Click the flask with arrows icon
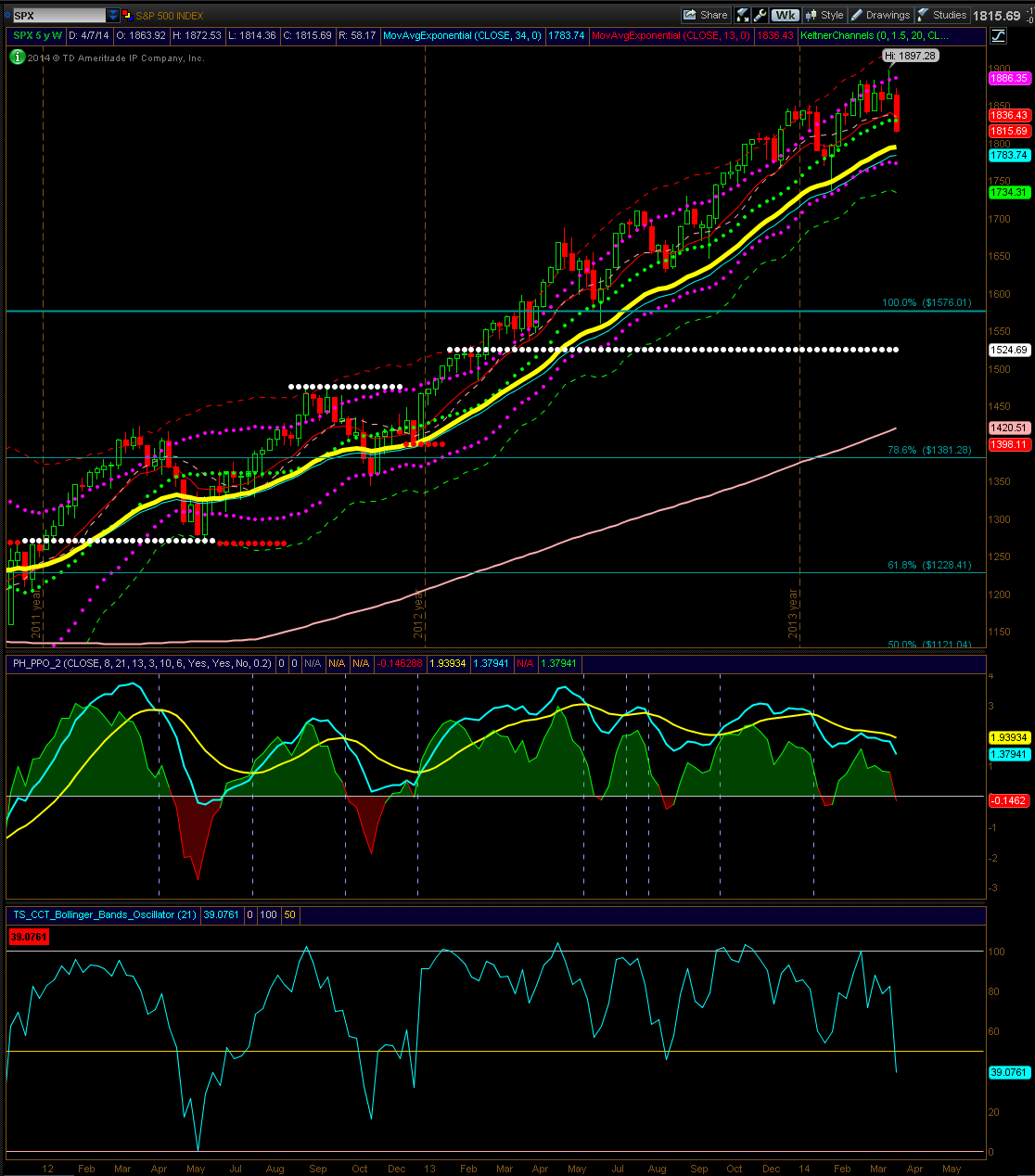 (743, 15)
